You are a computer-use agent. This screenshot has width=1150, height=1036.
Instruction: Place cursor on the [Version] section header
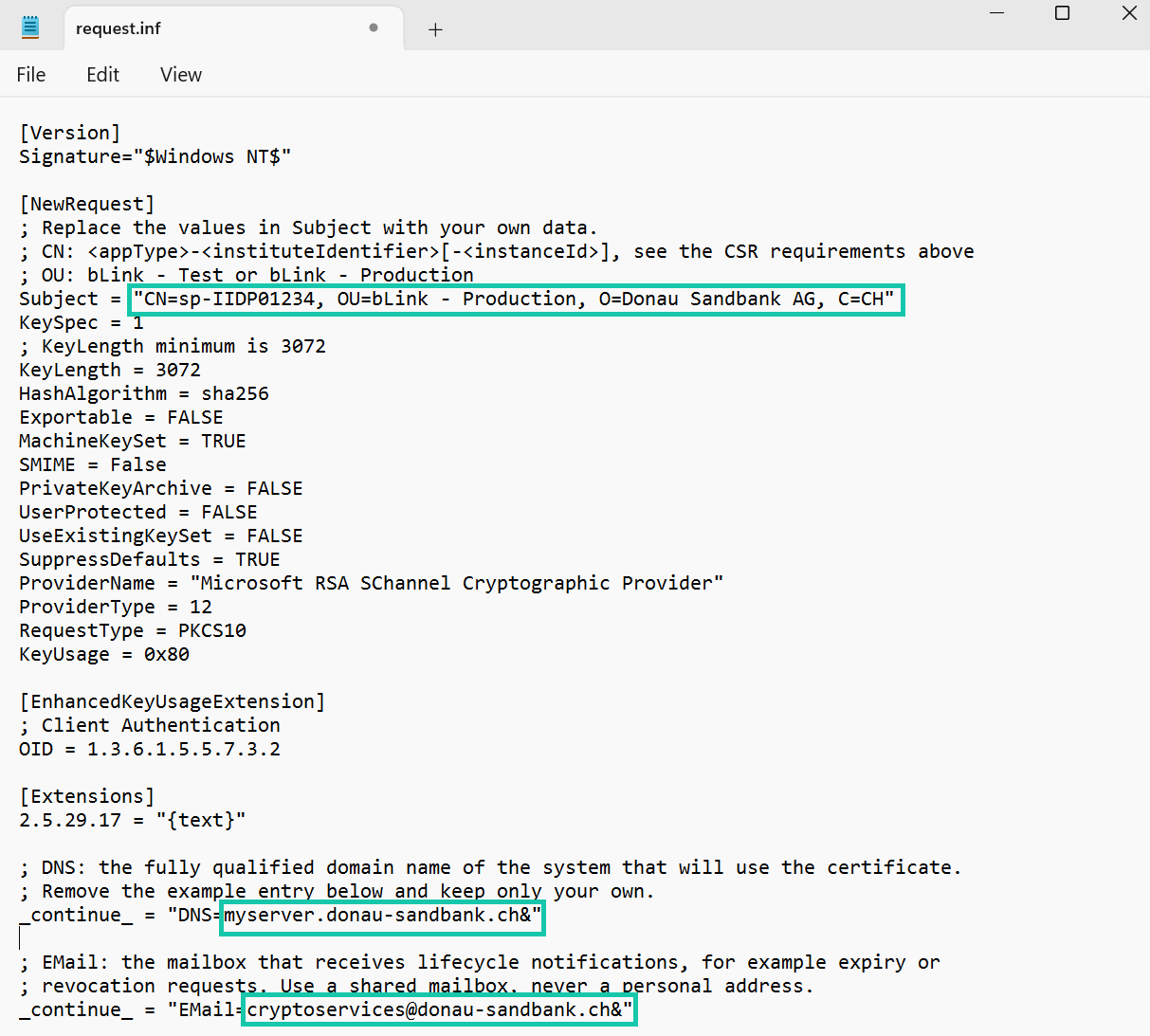(x=70, y=133)
